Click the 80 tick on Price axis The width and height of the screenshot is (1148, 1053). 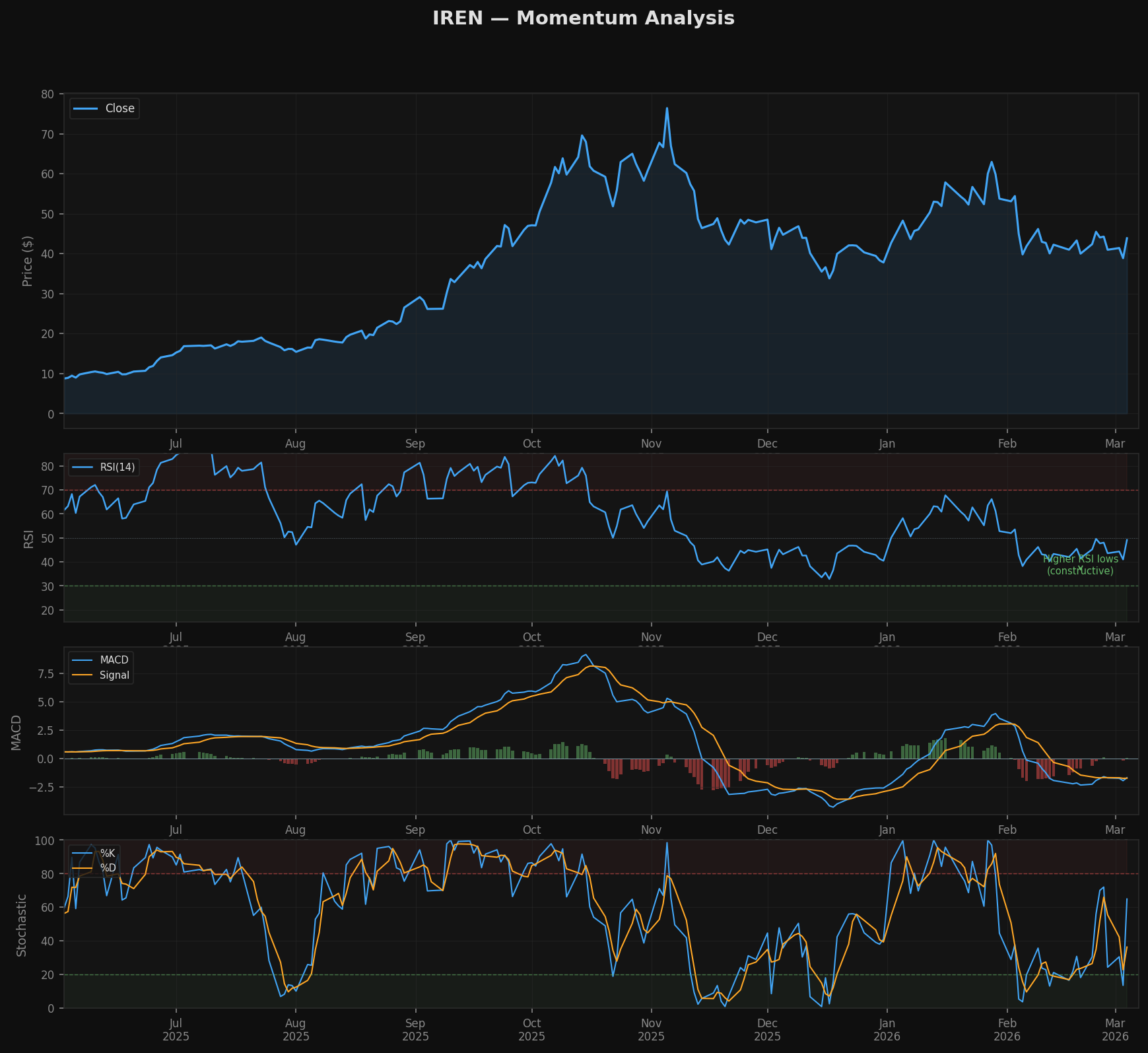pos(47,94)
